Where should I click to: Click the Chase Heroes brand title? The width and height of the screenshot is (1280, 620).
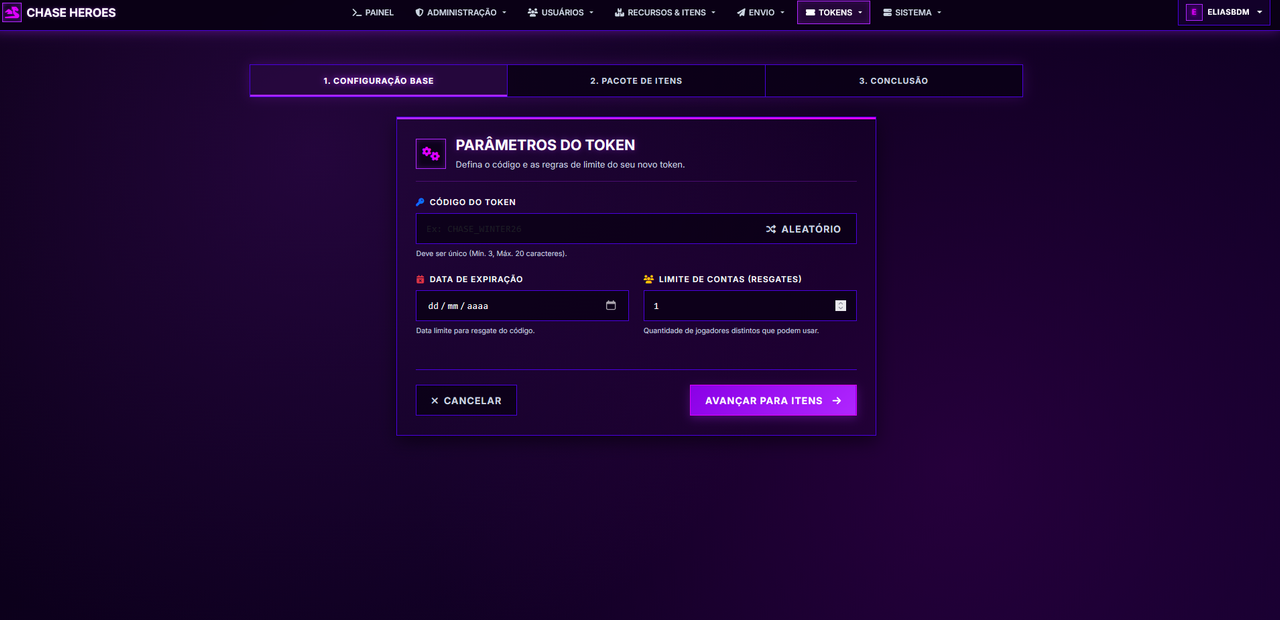click(x=71, y=13)
